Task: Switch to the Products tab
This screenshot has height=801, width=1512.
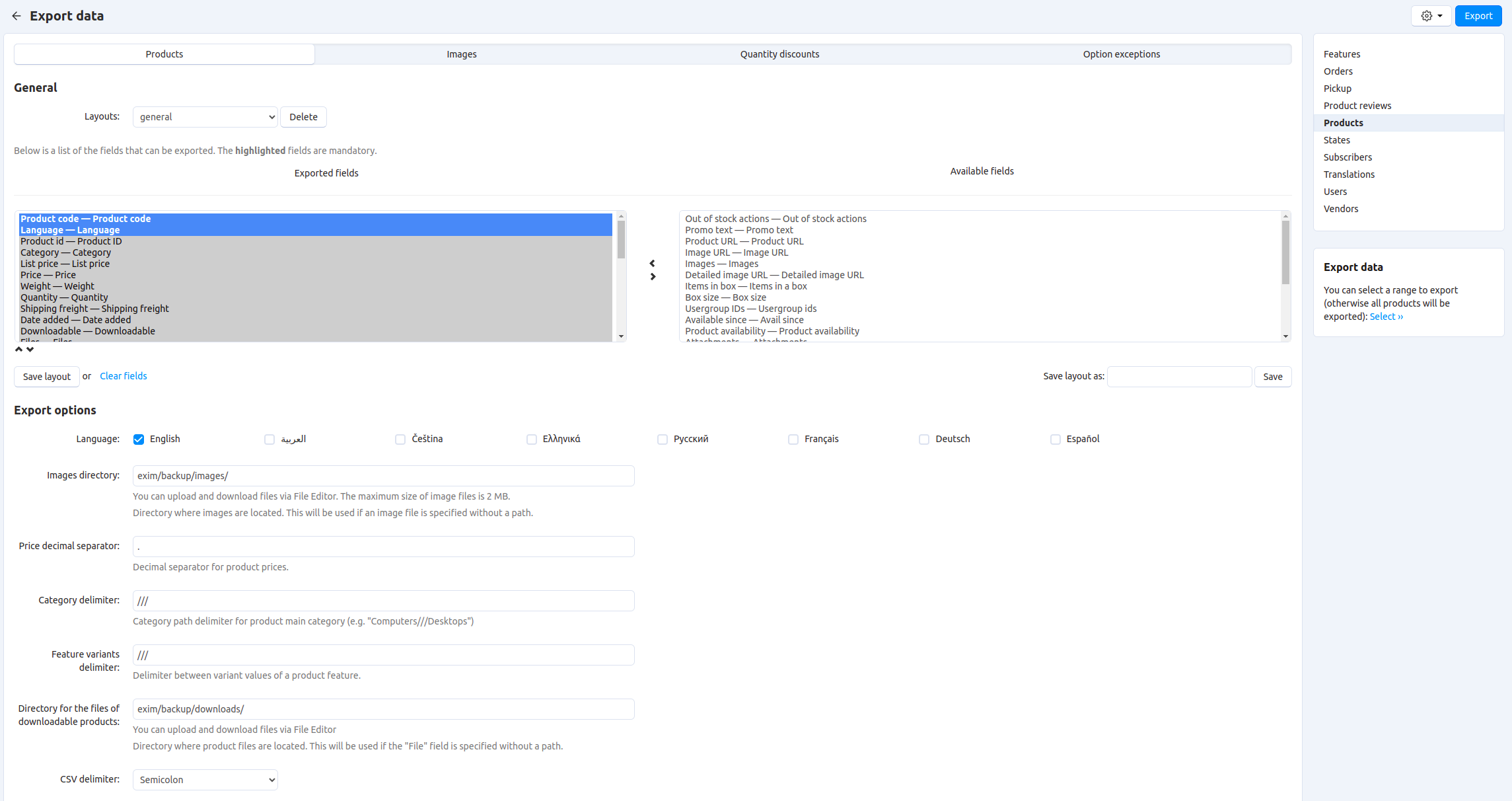Action: pos(164,54)
